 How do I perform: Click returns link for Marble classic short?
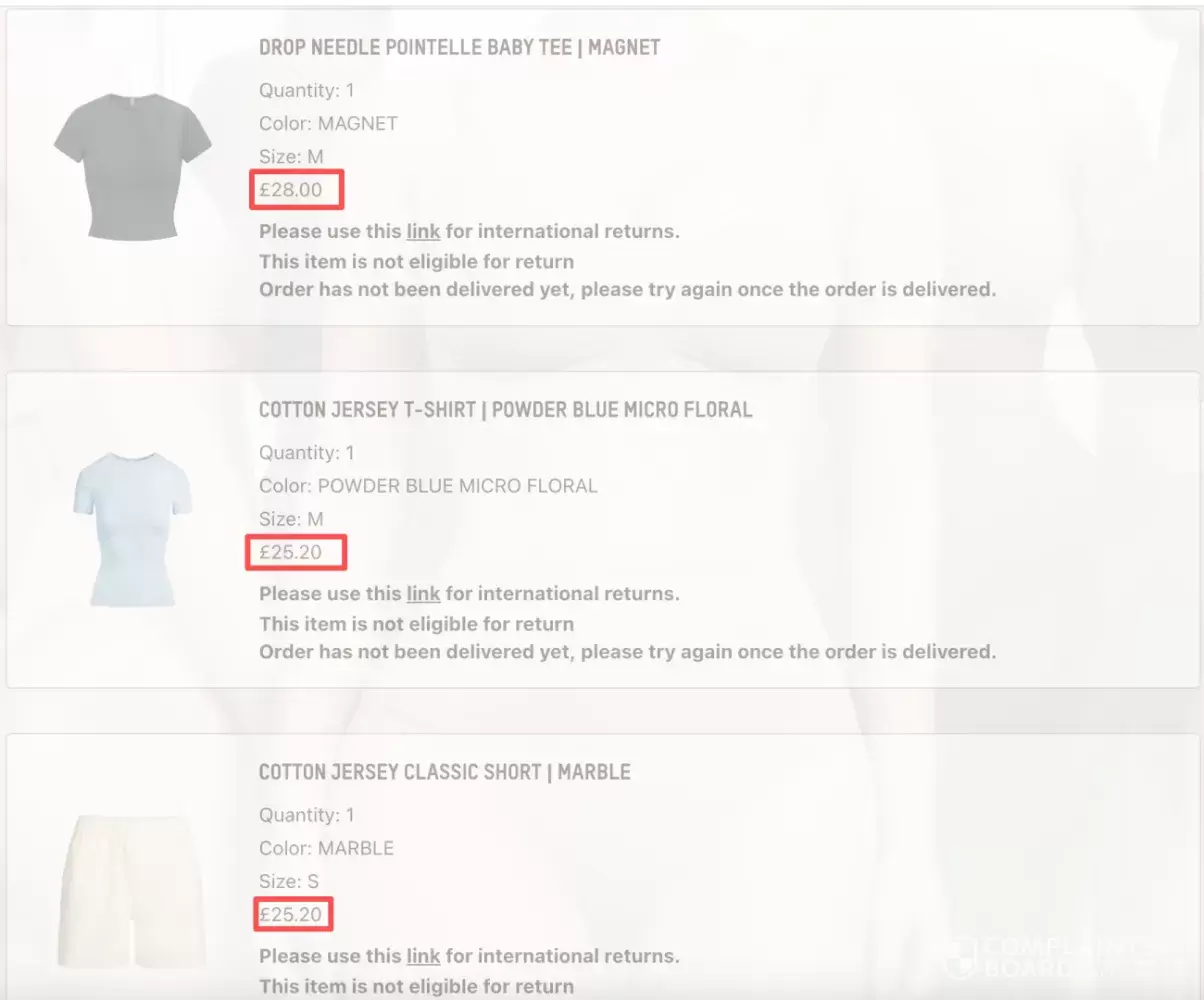tap(423, 955)
